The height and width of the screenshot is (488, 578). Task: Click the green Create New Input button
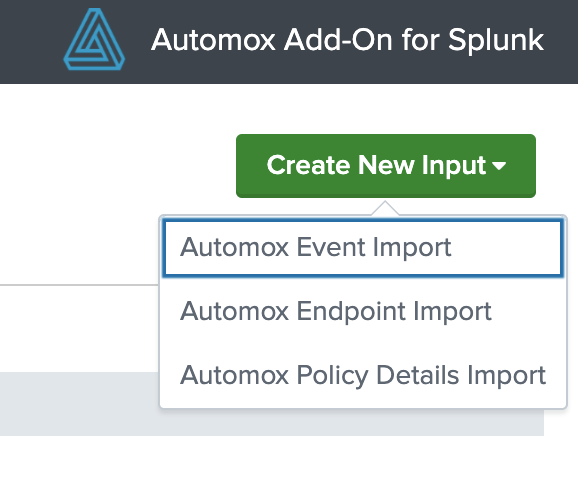[386, 166]
